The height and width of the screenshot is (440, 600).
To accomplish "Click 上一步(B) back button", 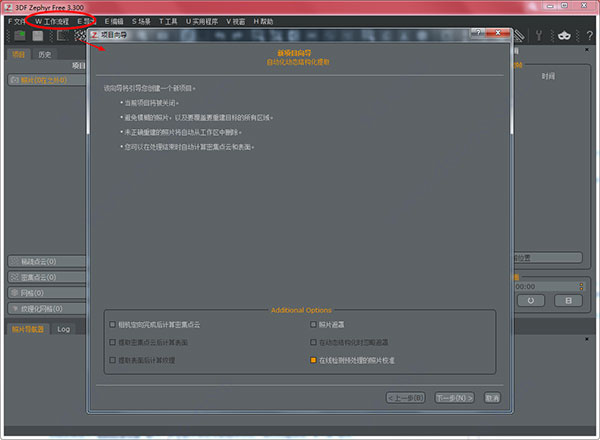I will tap(406, 398).
